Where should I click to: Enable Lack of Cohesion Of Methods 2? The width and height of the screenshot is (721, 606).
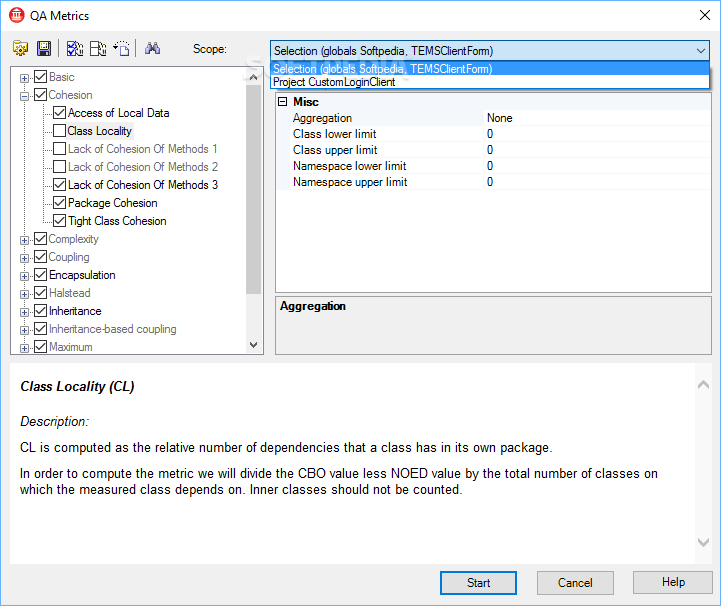[x=59, y=166]
